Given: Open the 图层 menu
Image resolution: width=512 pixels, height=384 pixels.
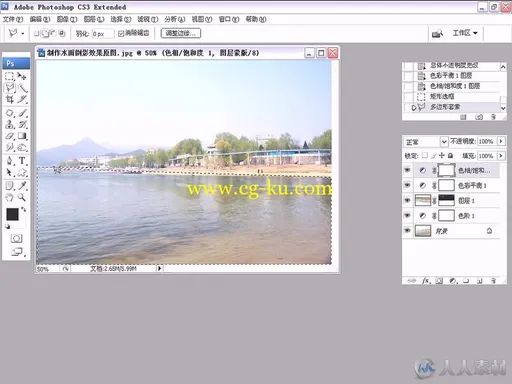Looking at the screenshot, I should pos(94,19).
